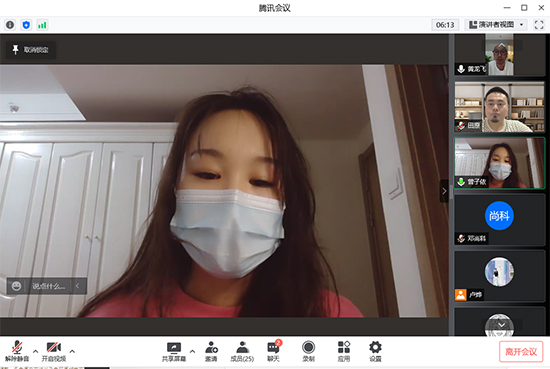The height and width of the screenshot is (369, 550).
Task: Collapse the participant thumbnail sidebar
Action: (x=444, y=191)
